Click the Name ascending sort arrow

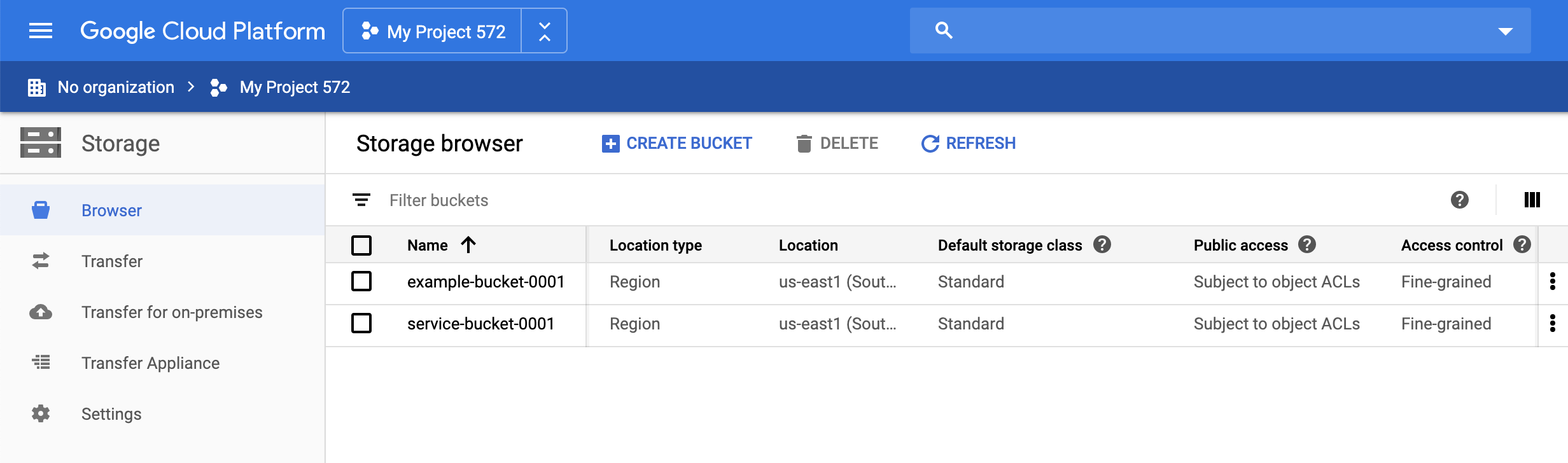[x=468, y=245]
